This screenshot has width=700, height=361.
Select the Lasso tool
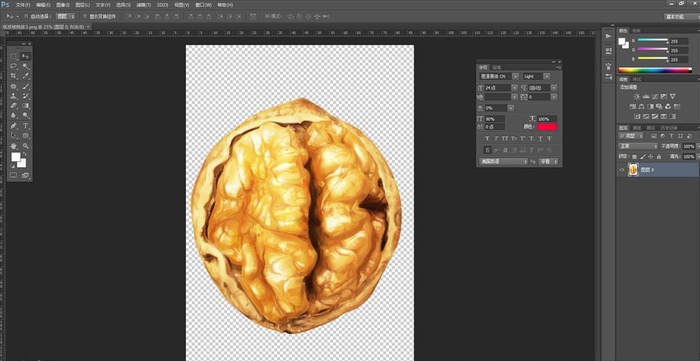point(13,66)
